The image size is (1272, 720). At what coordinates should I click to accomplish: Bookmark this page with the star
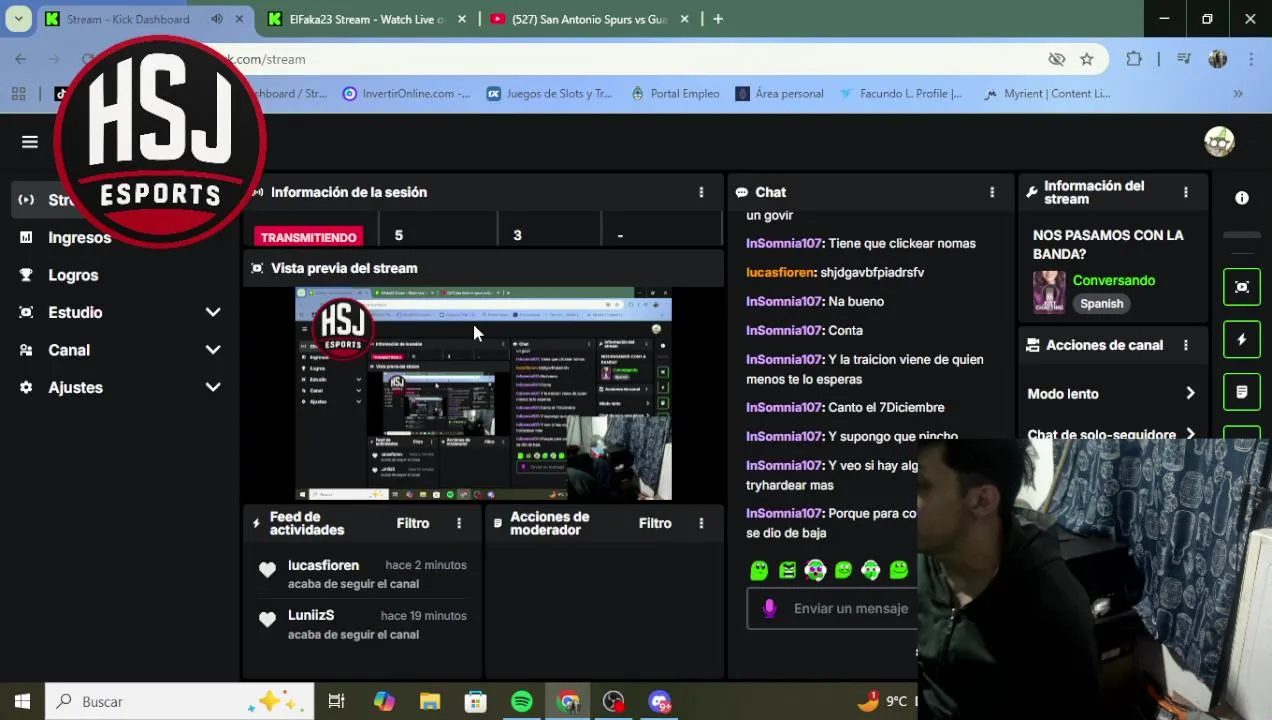click(1087, 59)
